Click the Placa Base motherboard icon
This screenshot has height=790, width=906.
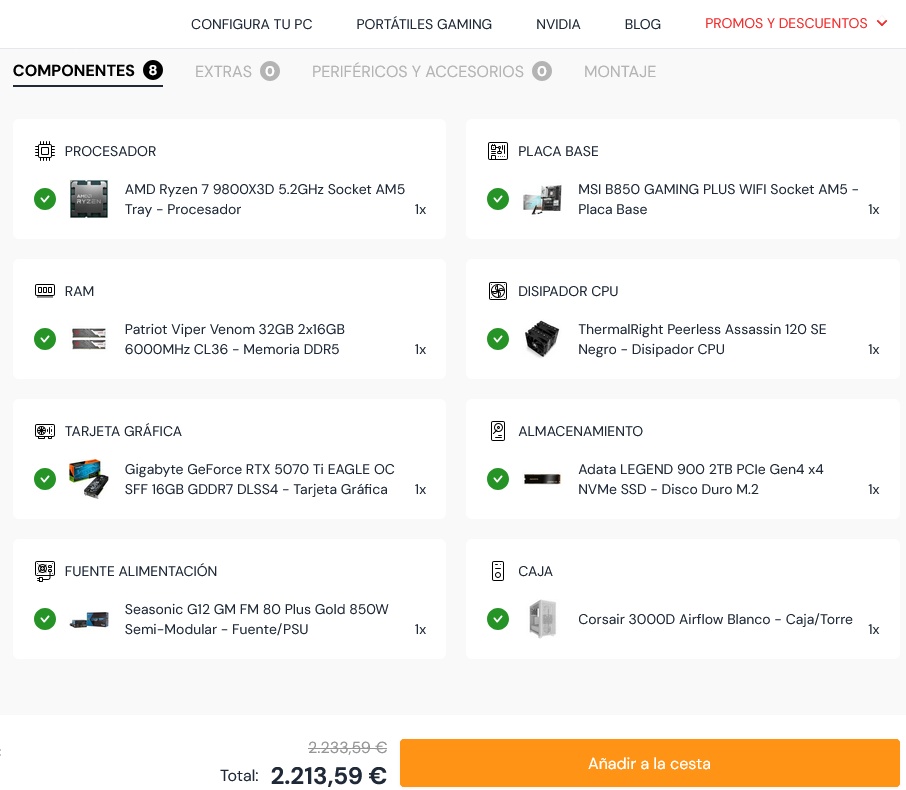(497, 151)
